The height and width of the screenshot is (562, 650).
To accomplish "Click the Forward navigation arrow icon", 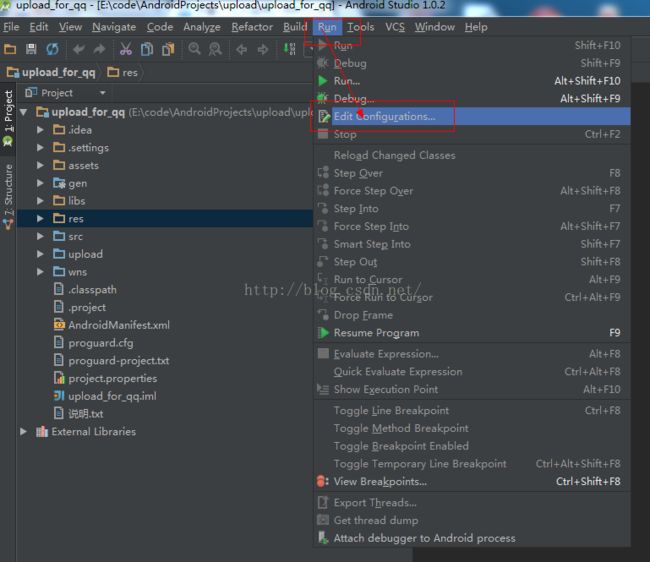I will (x=262, y=50).
